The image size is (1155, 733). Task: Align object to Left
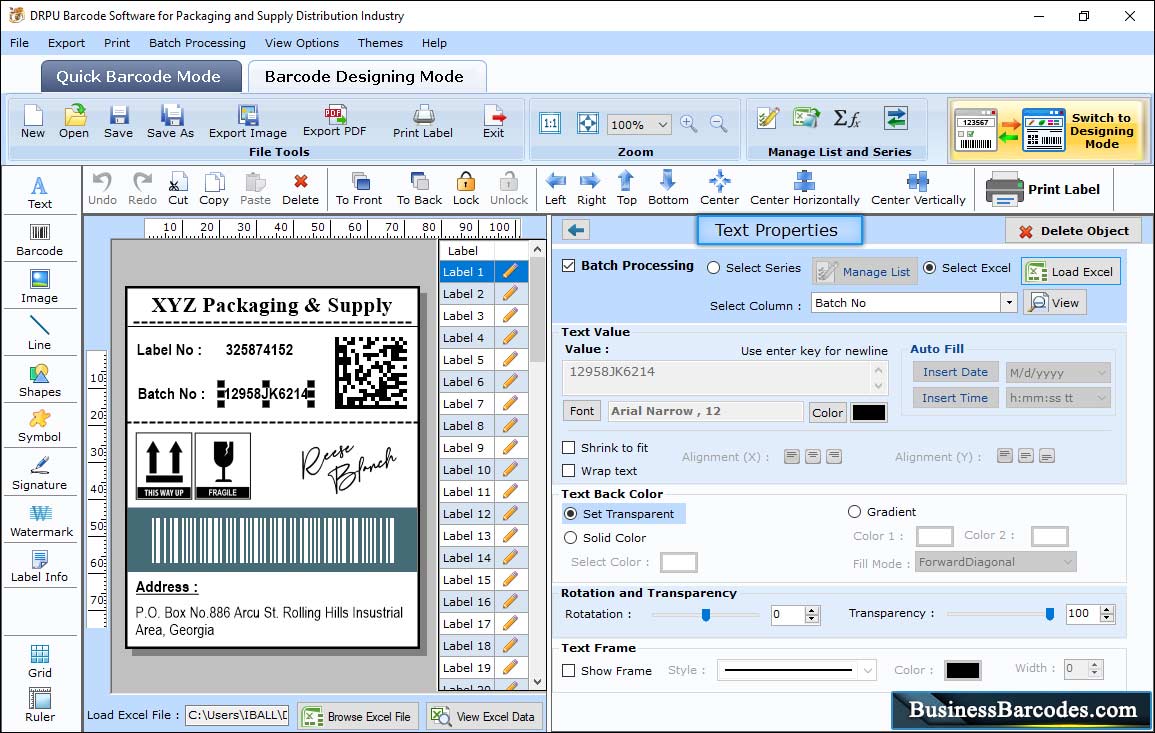[x=555, y=189]
